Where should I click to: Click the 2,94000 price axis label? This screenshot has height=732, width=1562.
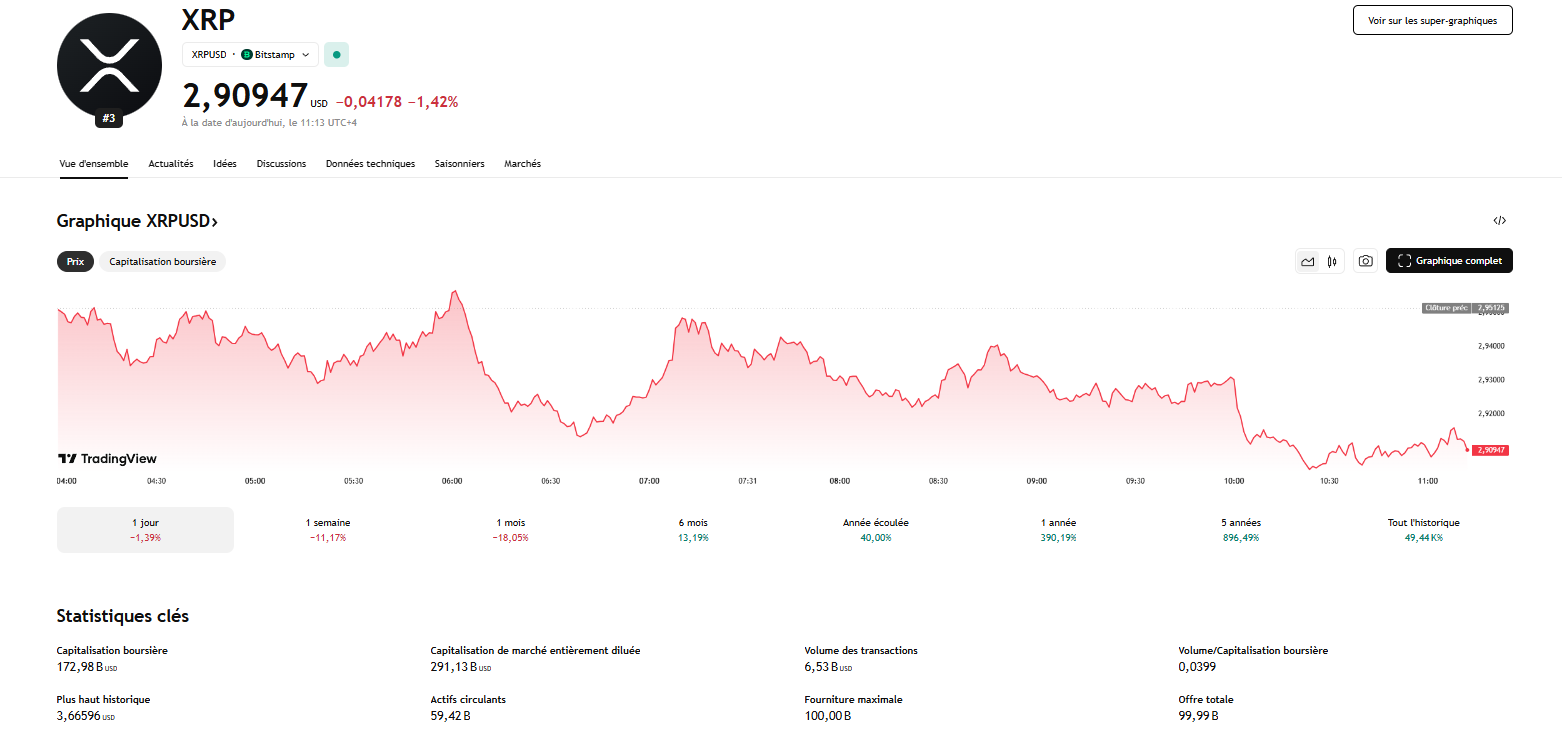(x=1490, y=346)
